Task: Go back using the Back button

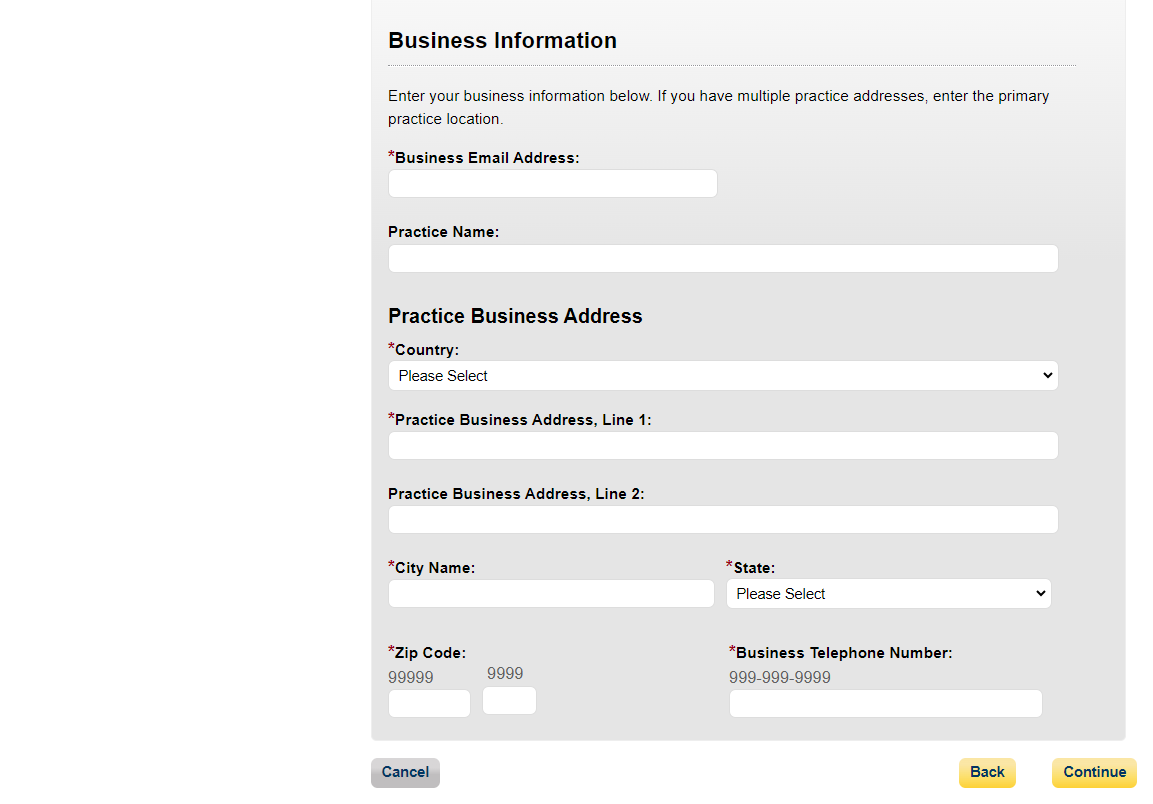Action: tap(987, 772)
